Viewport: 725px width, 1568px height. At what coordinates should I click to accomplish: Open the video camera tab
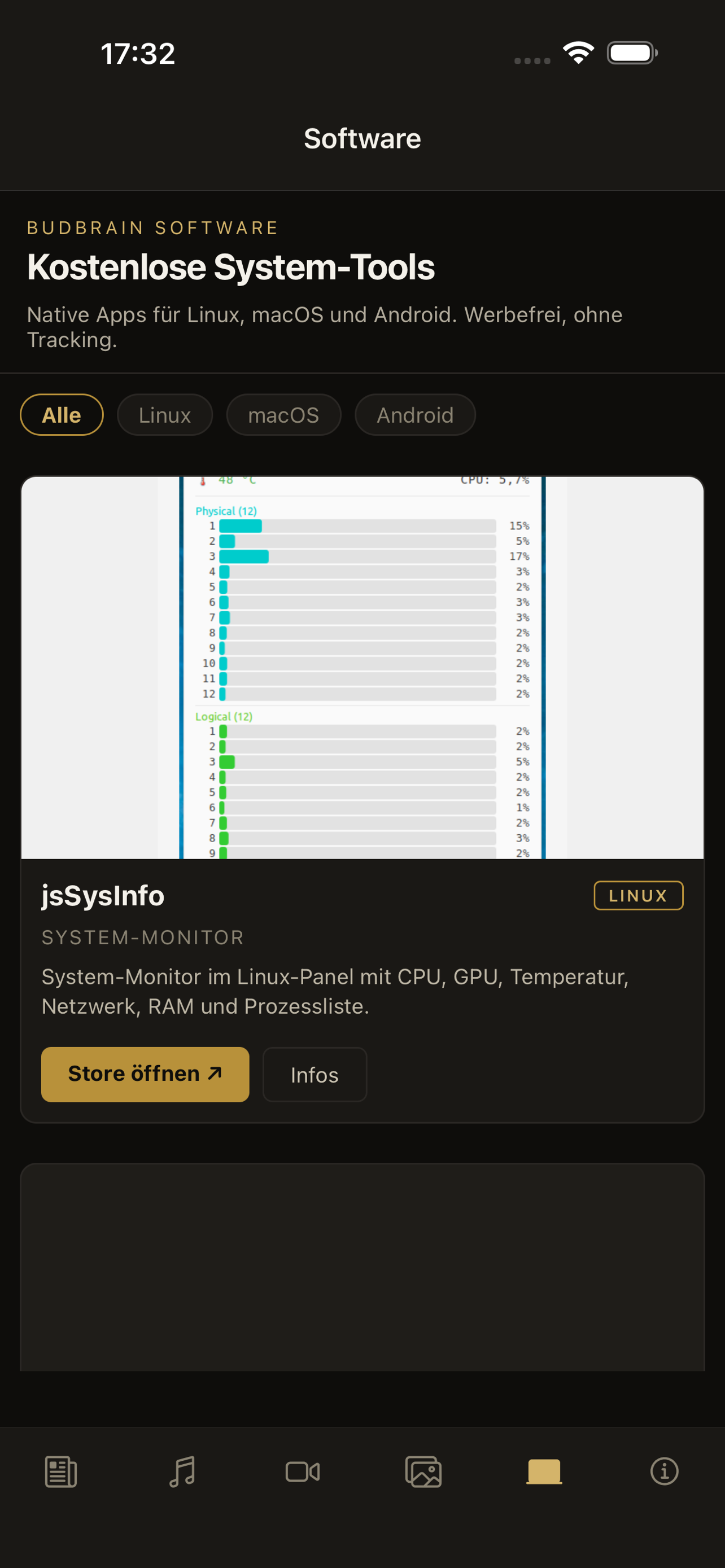[x=303, y=1472]
